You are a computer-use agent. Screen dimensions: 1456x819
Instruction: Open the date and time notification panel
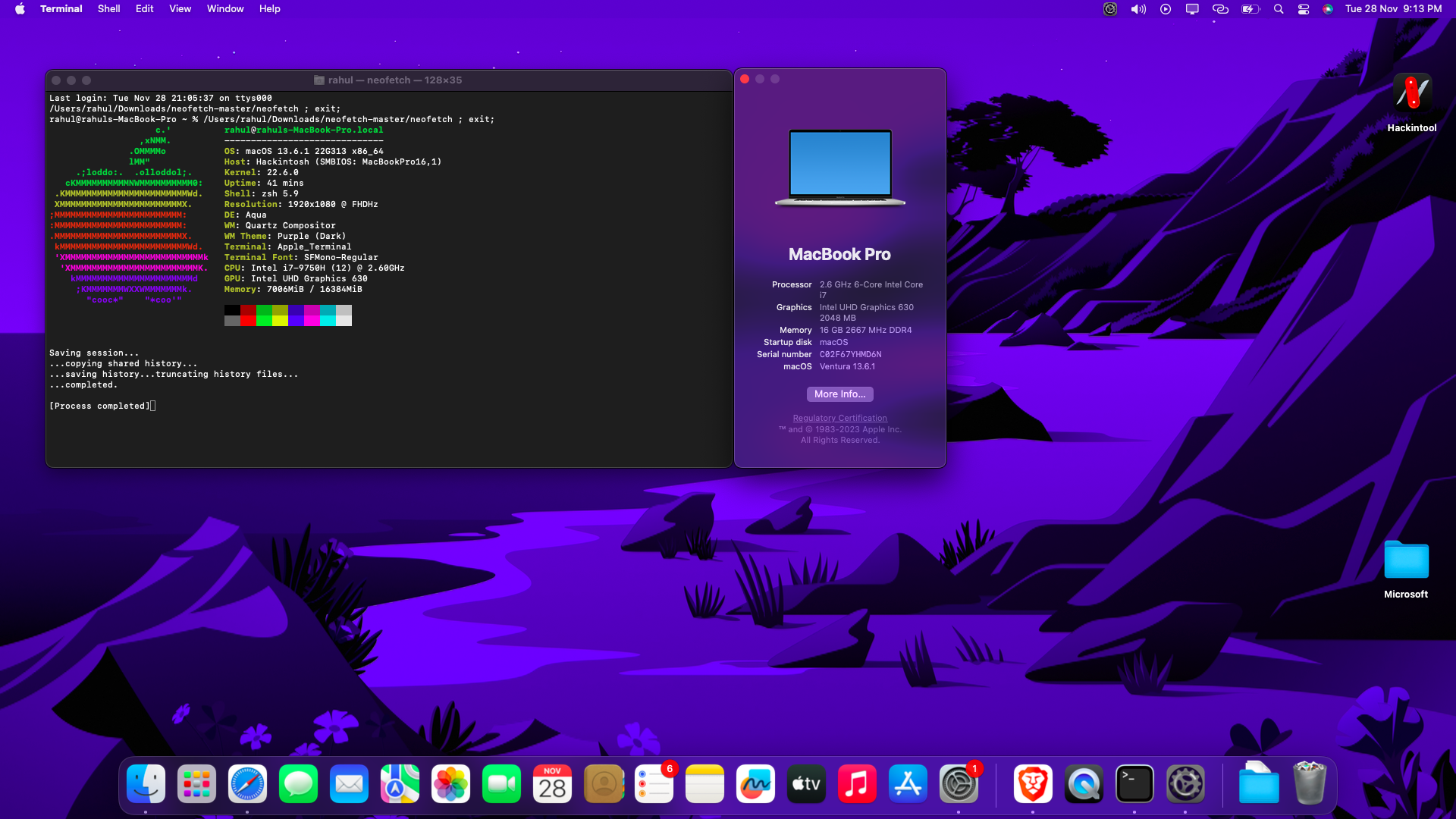1393,9
